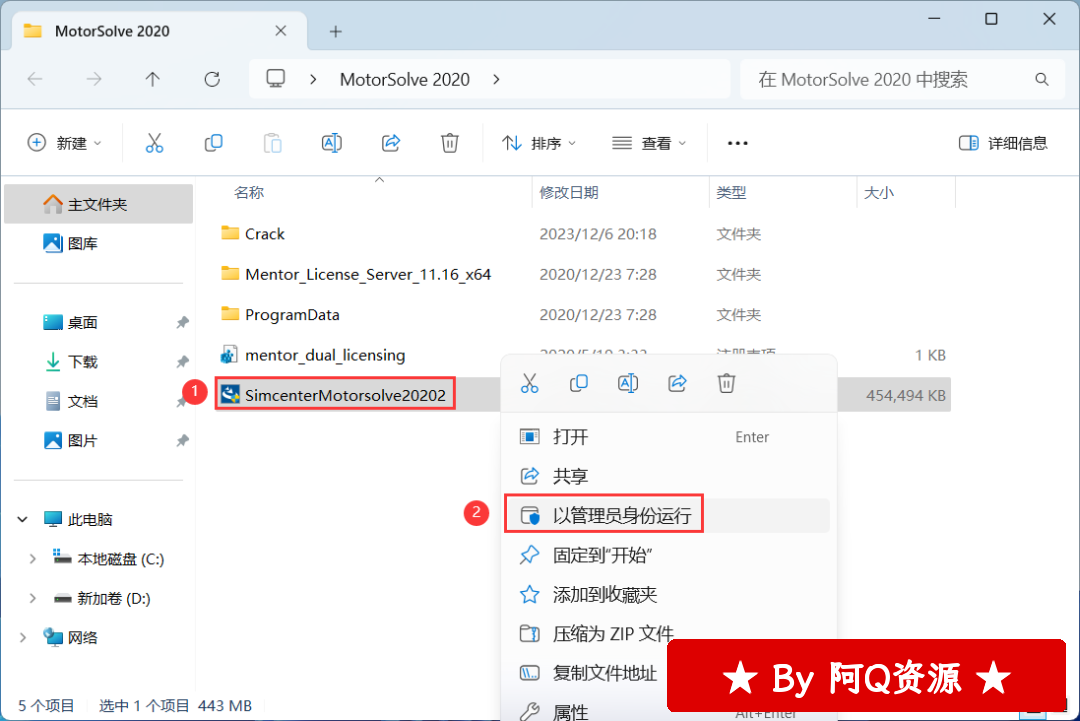Close the MotorSolve 2020 tab
Screen dimensions: 1080x721
point(280,31)
